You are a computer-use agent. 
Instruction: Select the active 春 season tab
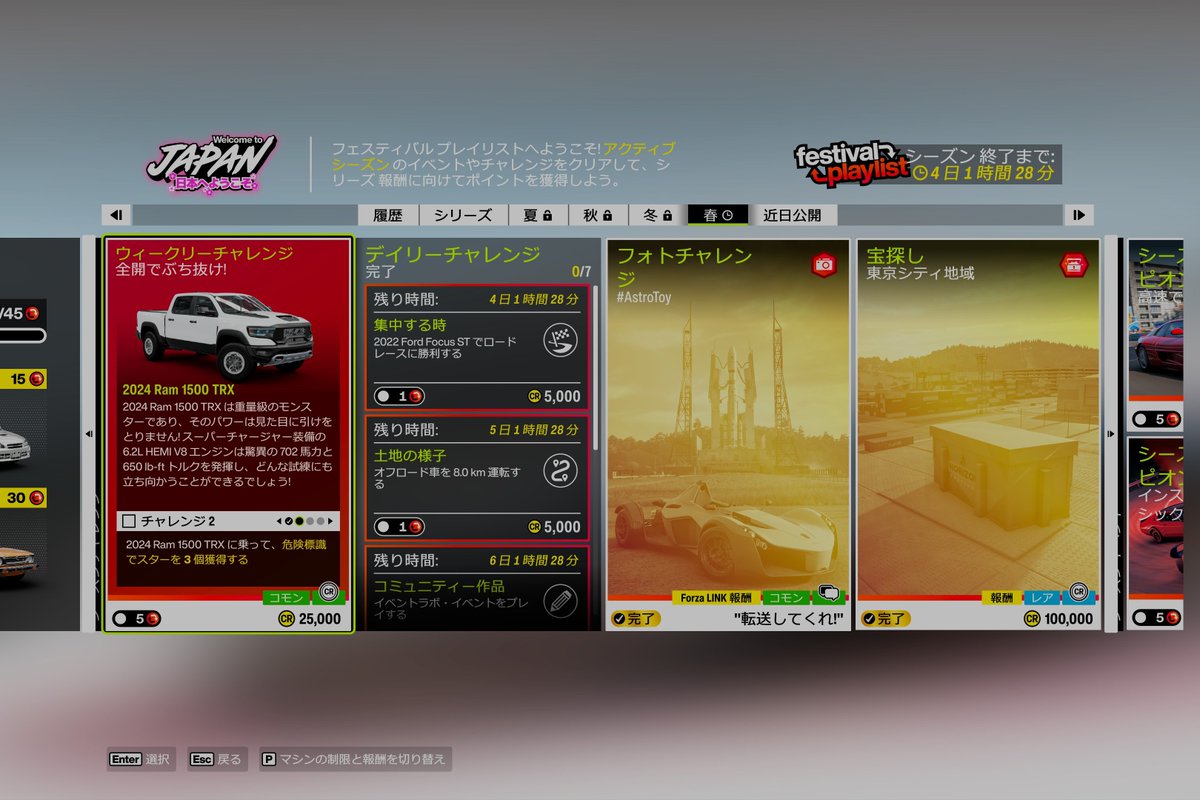tap(718, 215)
